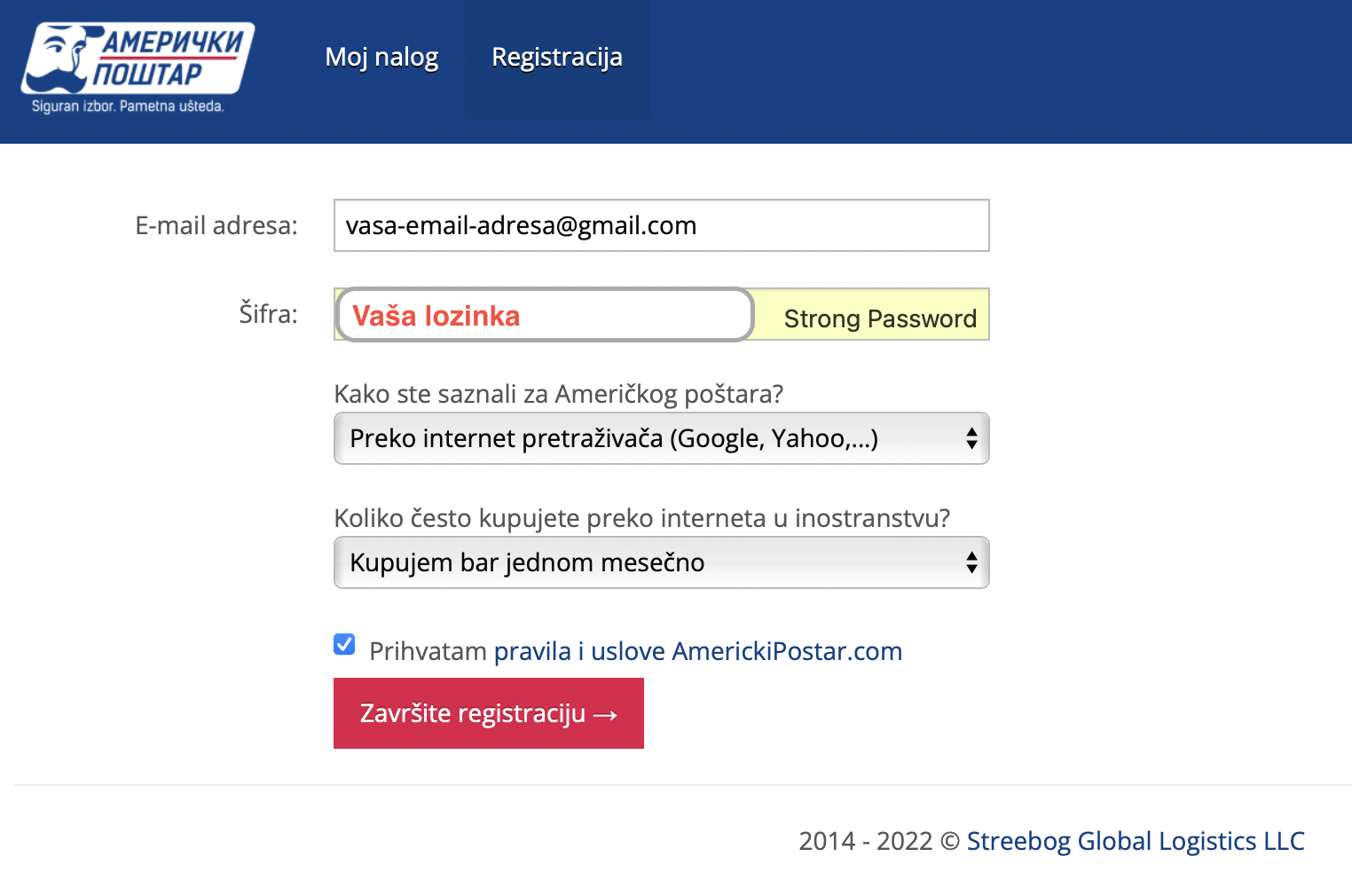Open the 'Moj nalog' menu
The image size is (1352, 896).
coord(381,58)
